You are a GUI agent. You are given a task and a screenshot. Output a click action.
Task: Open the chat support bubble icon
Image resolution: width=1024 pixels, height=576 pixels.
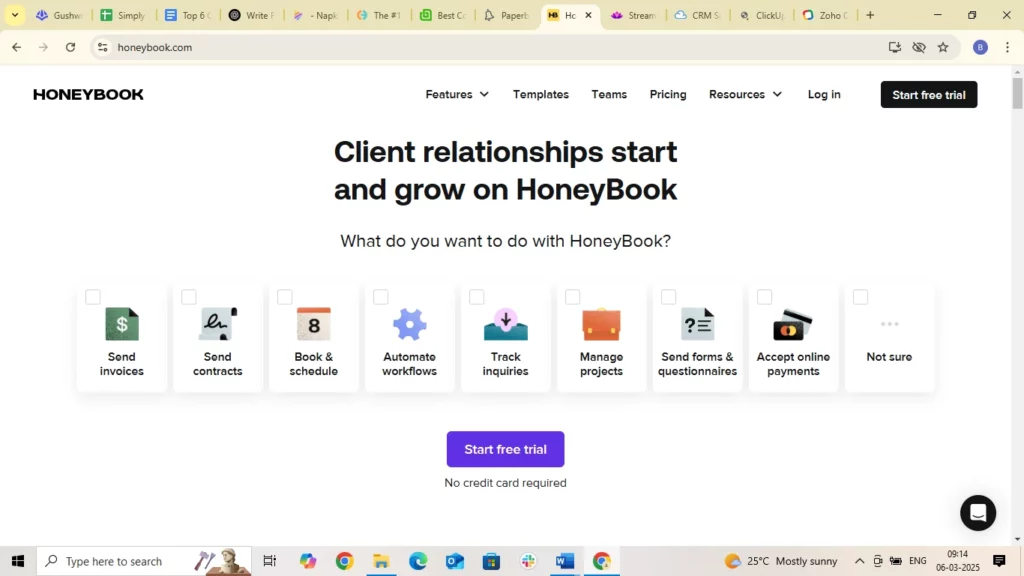tap(977, 512)
